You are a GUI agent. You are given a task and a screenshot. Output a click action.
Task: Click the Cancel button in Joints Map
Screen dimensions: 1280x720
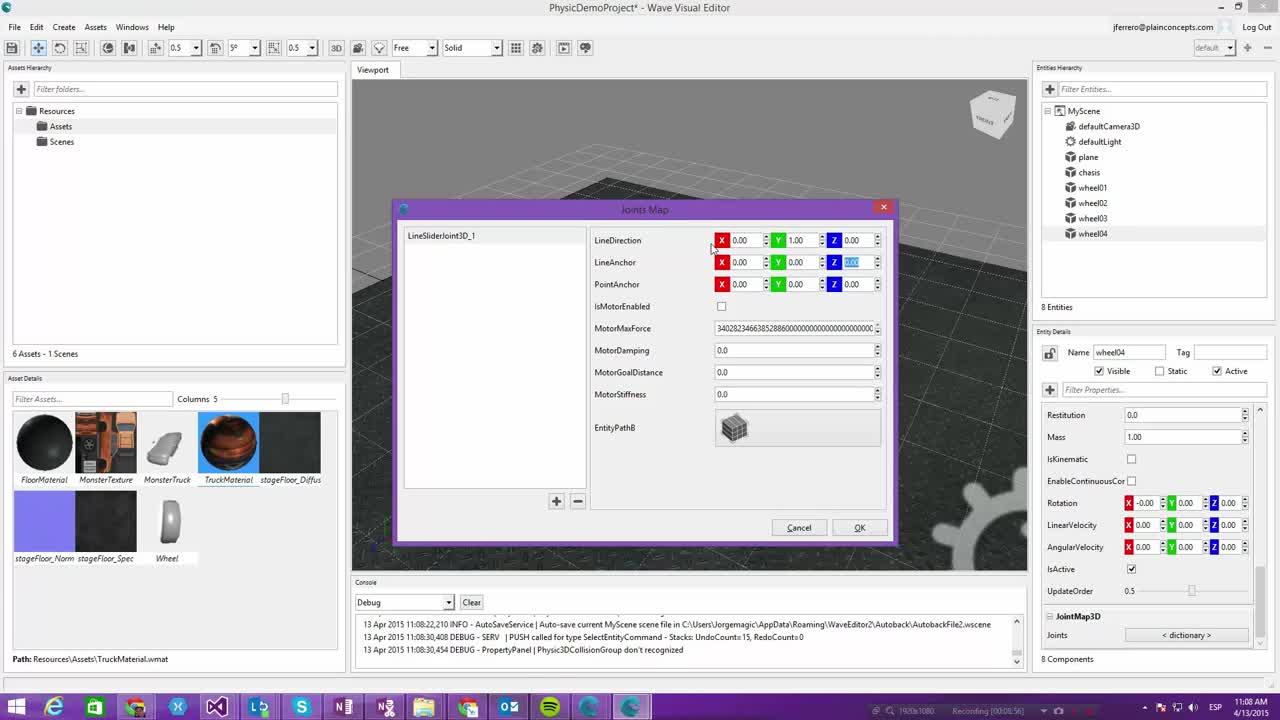click(798, 527)
